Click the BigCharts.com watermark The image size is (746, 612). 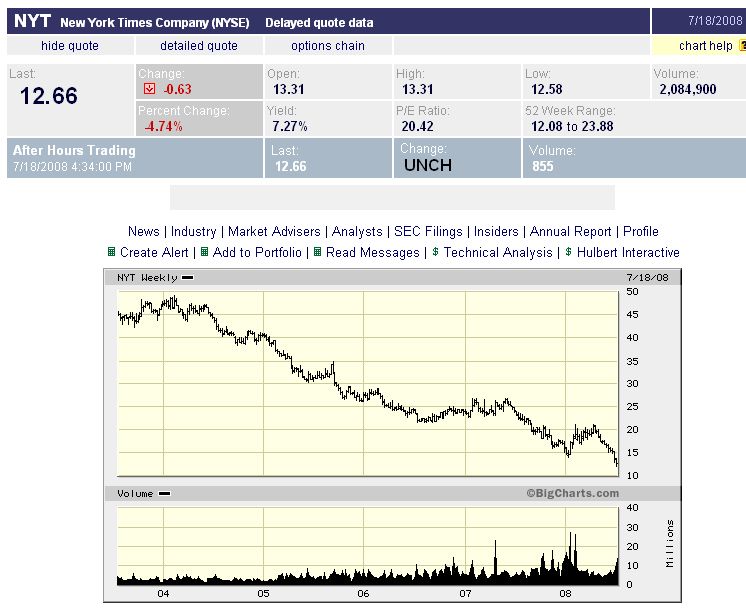[572, 493]
